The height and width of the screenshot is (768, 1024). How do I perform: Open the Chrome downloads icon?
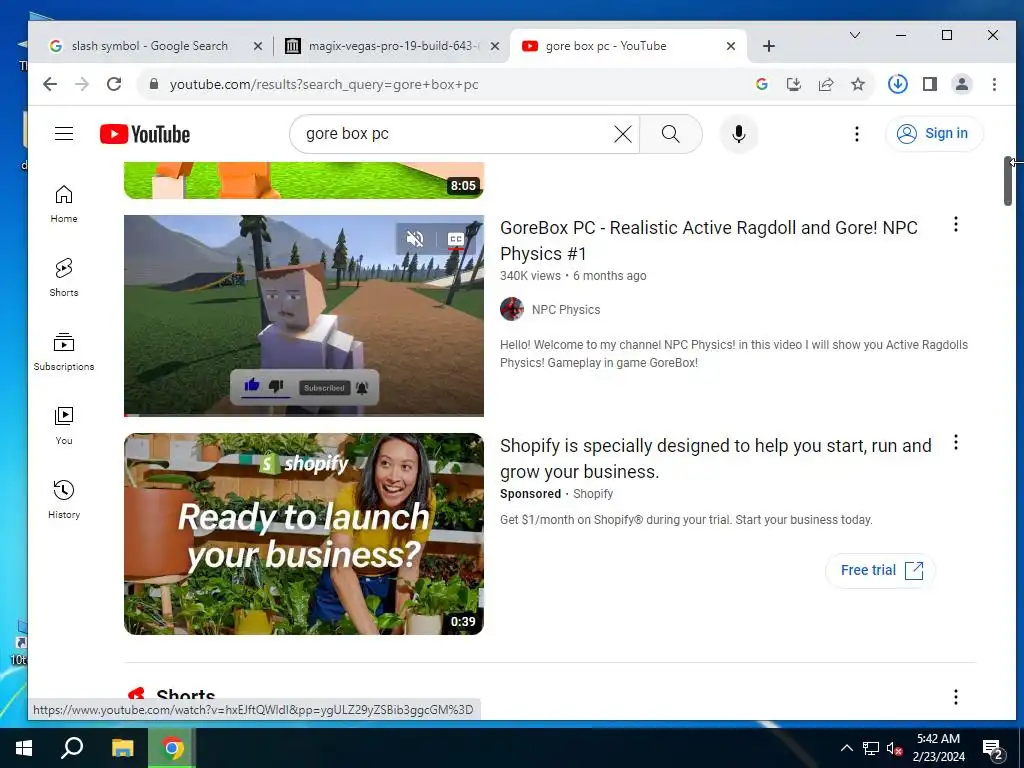pos(897,84)
